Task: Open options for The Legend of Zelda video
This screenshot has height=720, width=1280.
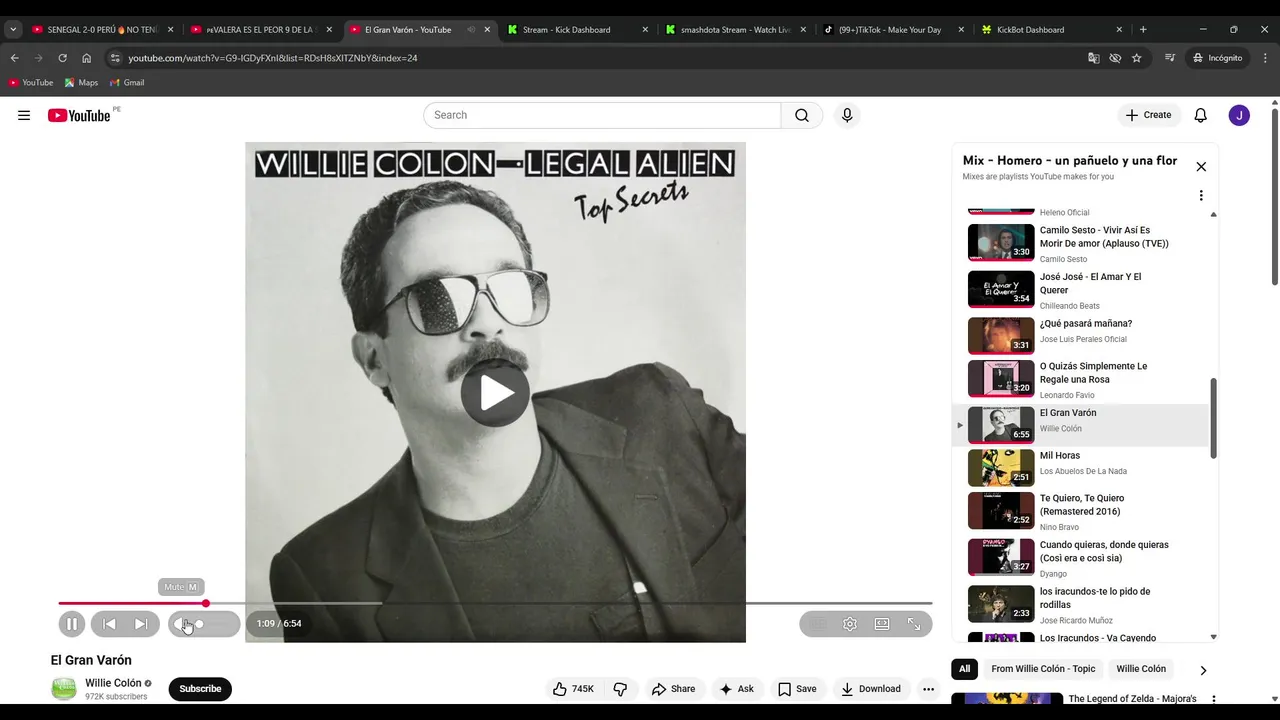Action: [1214, 700]
